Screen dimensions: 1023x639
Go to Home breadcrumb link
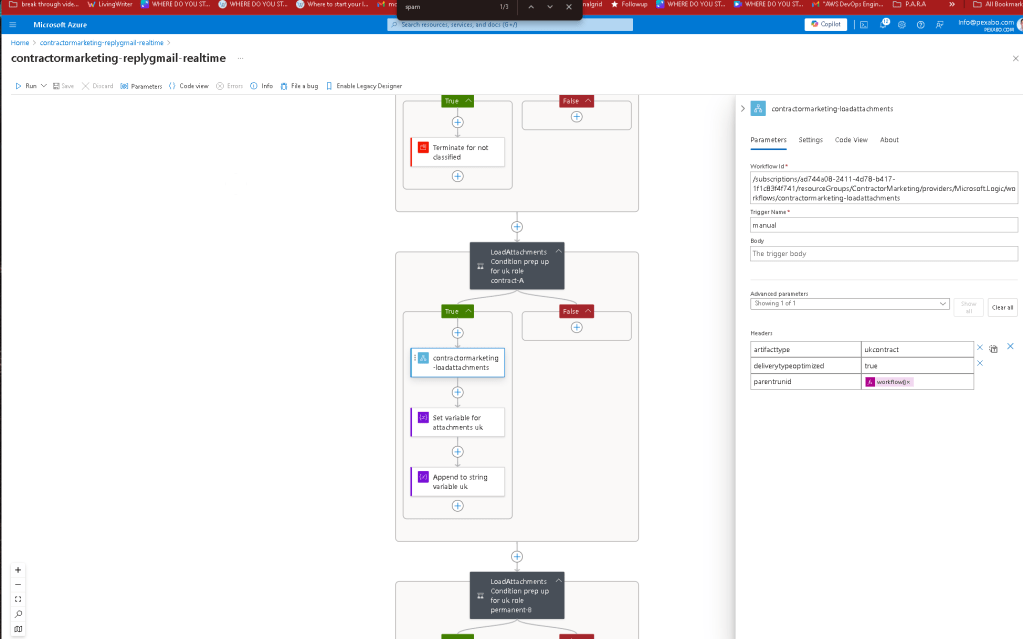(x=20, y=42)
